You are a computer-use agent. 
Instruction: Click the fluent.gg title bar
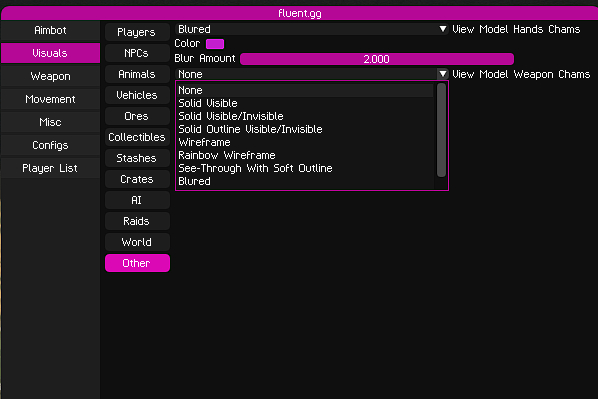tap(300, 13)
